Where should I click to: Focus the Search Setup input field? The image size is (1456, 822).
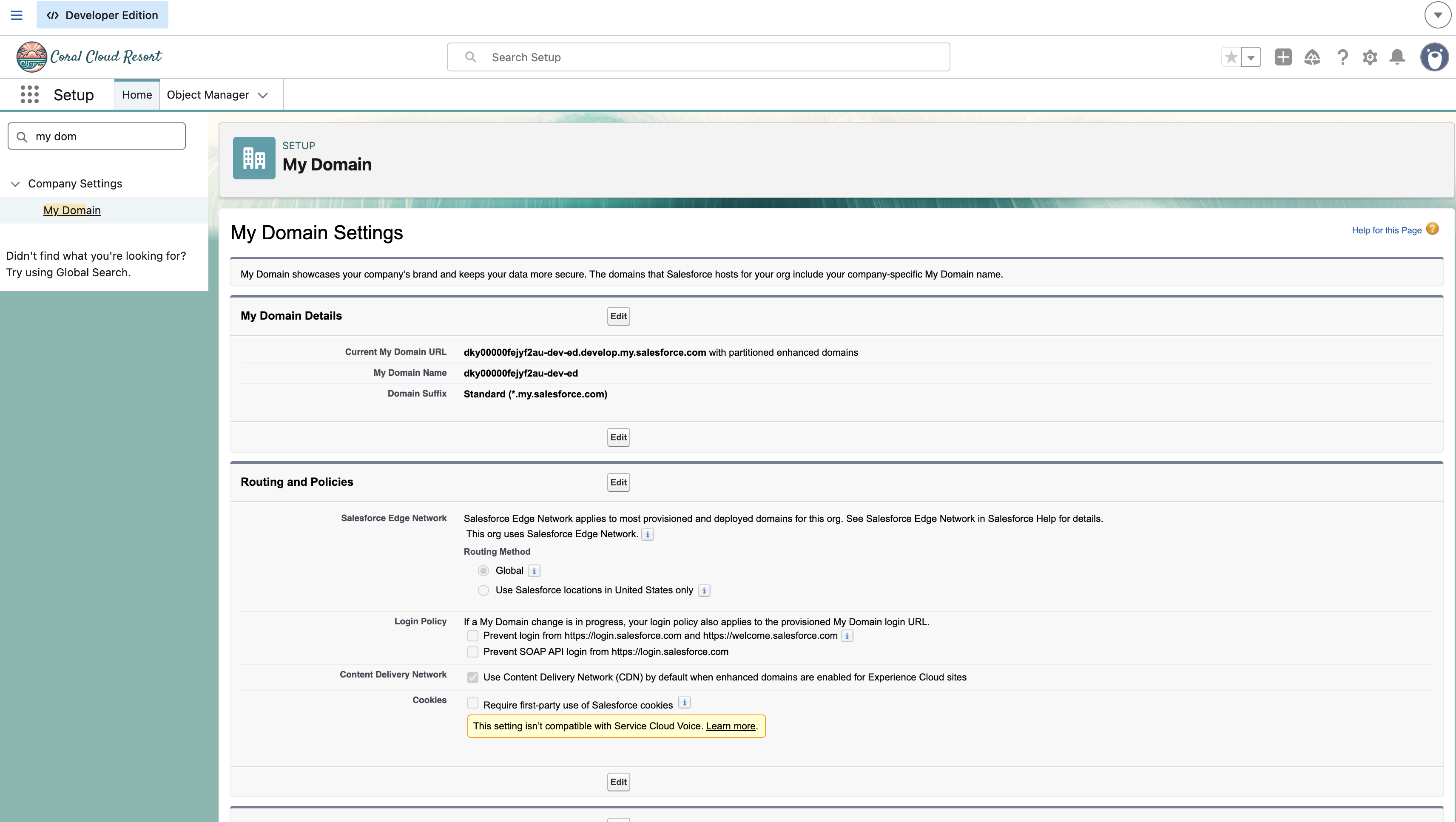[x=698, y=57]
